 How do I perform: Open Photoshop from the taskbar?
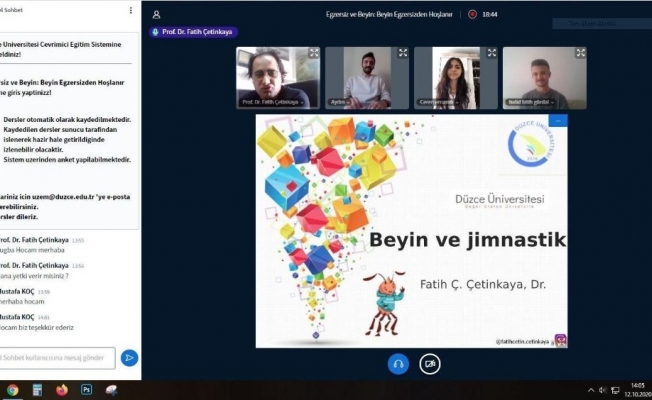[87, 389]
